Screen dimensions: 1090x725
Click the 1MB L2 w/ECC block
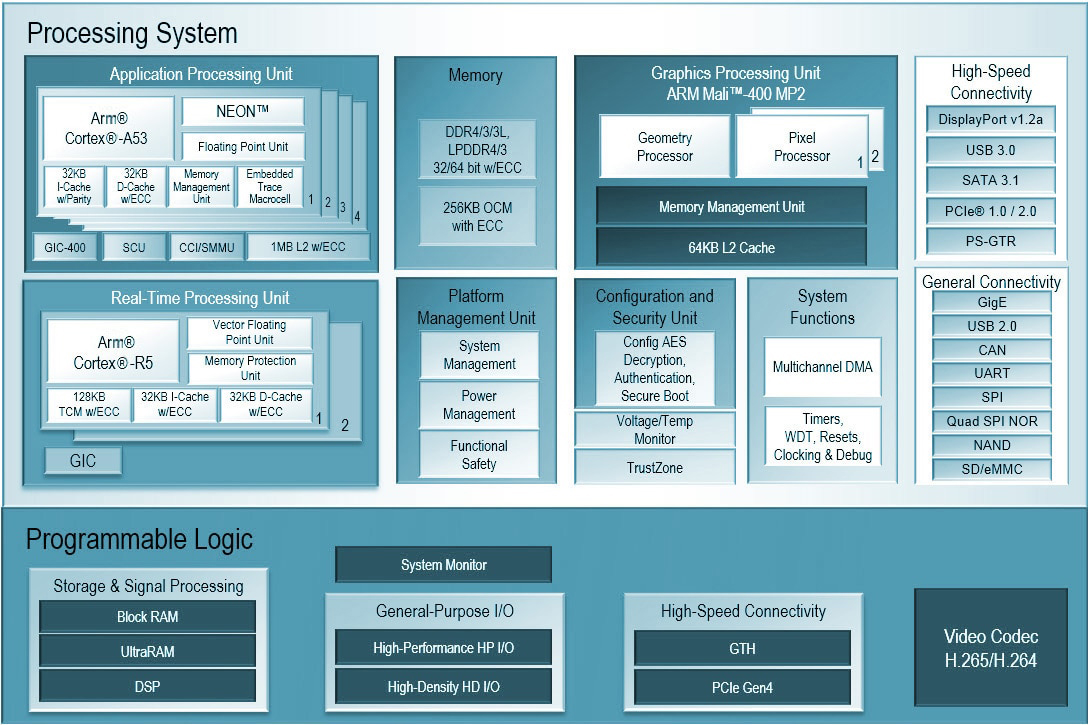[307, 247]
